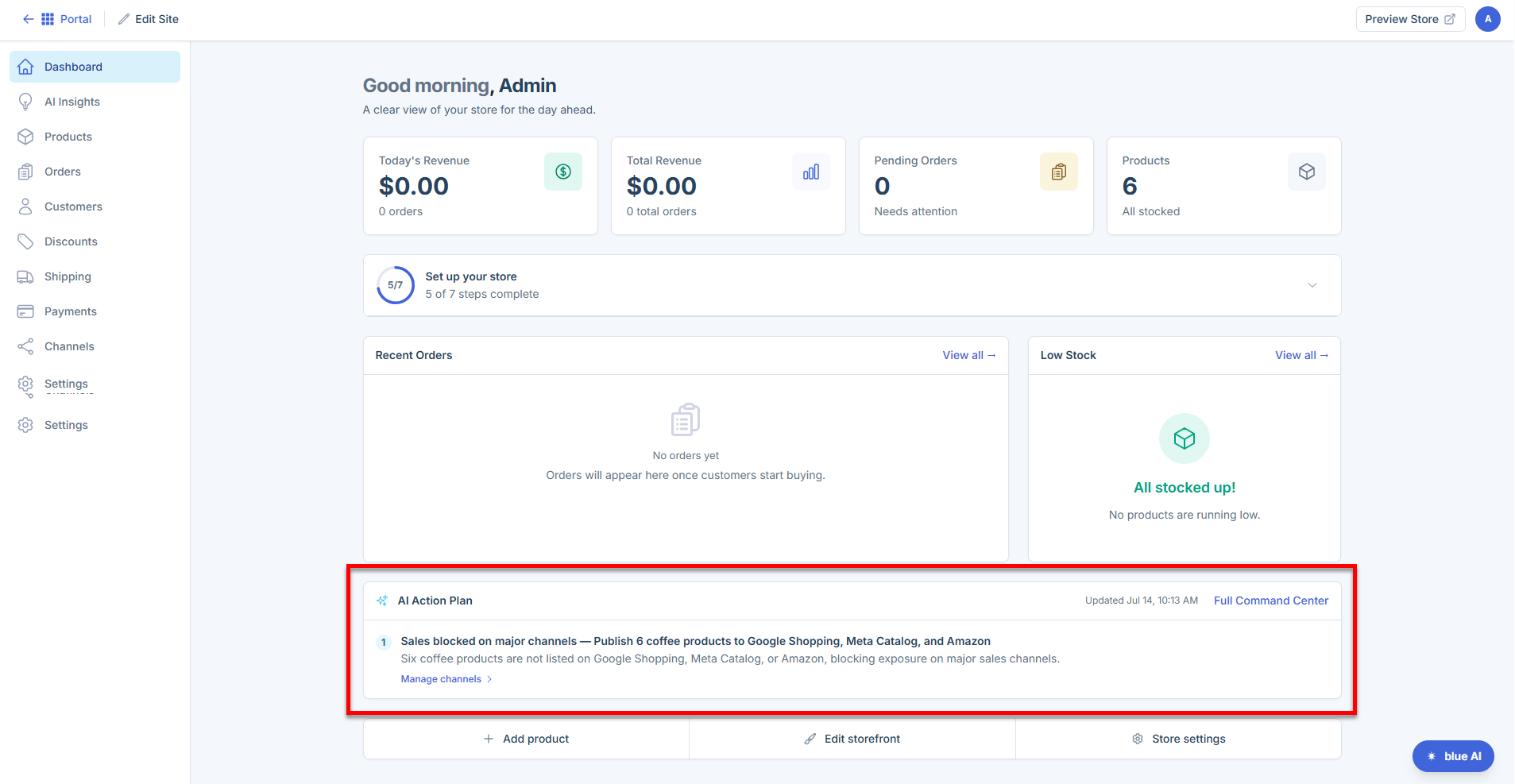Click the "Set up your store" title
The height and width of the screenshot is (784, 1515).
[471, 276]
